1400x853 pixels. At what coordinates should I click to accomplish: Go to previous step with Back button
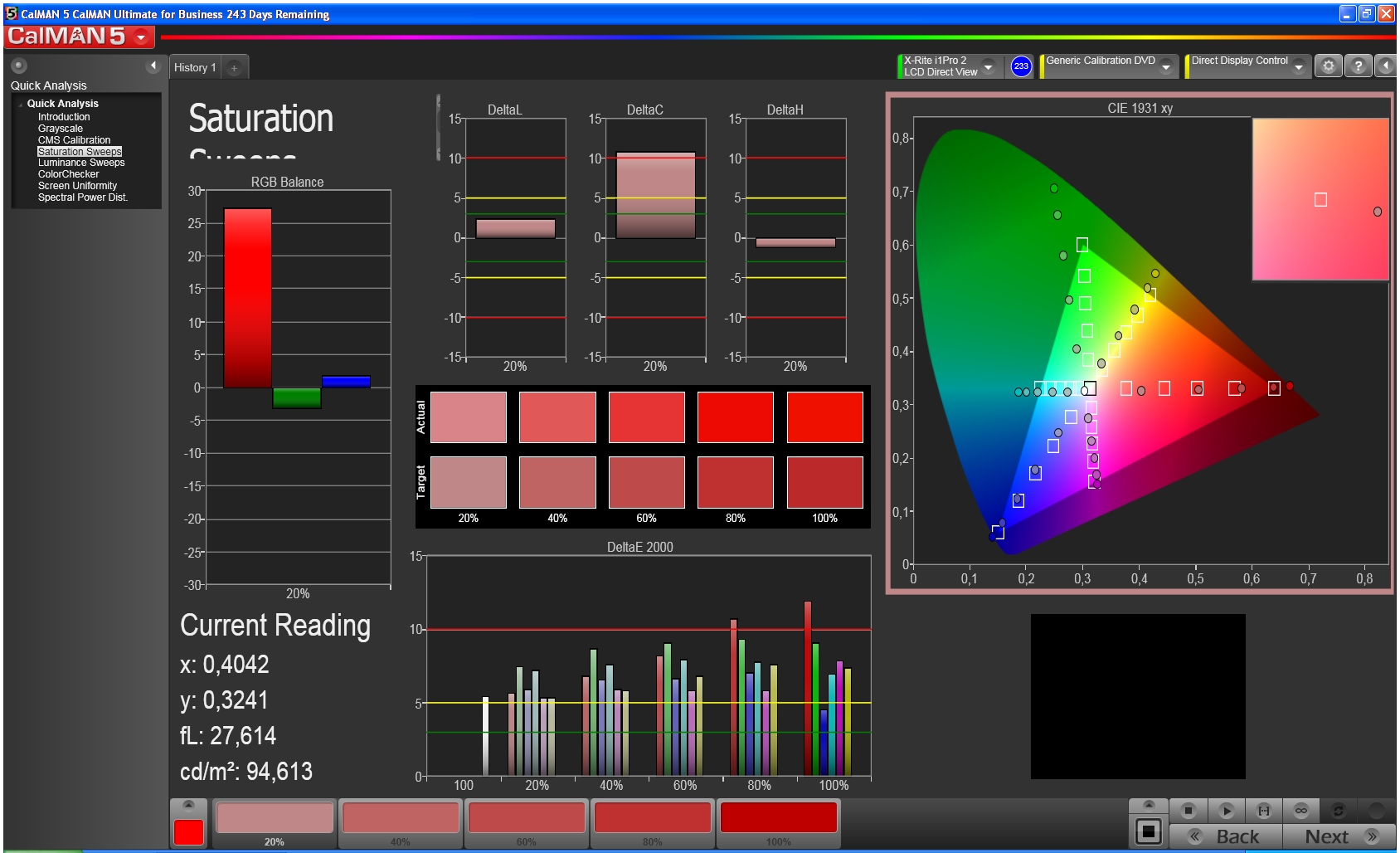1225,836
